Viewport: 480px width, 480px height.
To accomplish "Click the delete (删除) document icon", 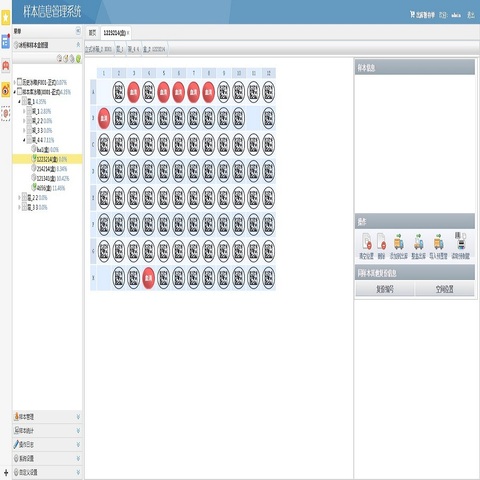I will (x=381, y=242).
